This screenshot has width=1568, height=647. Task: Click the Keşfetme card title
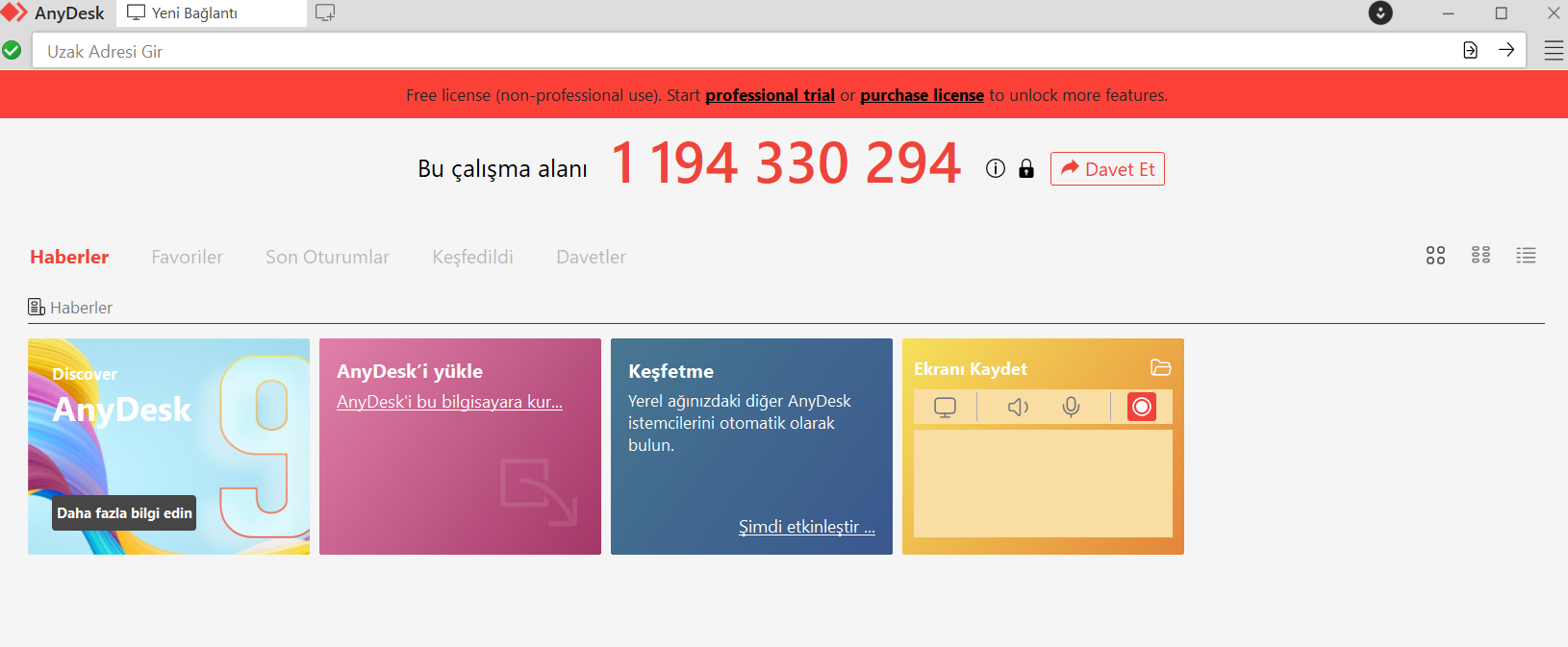(670, 371)
